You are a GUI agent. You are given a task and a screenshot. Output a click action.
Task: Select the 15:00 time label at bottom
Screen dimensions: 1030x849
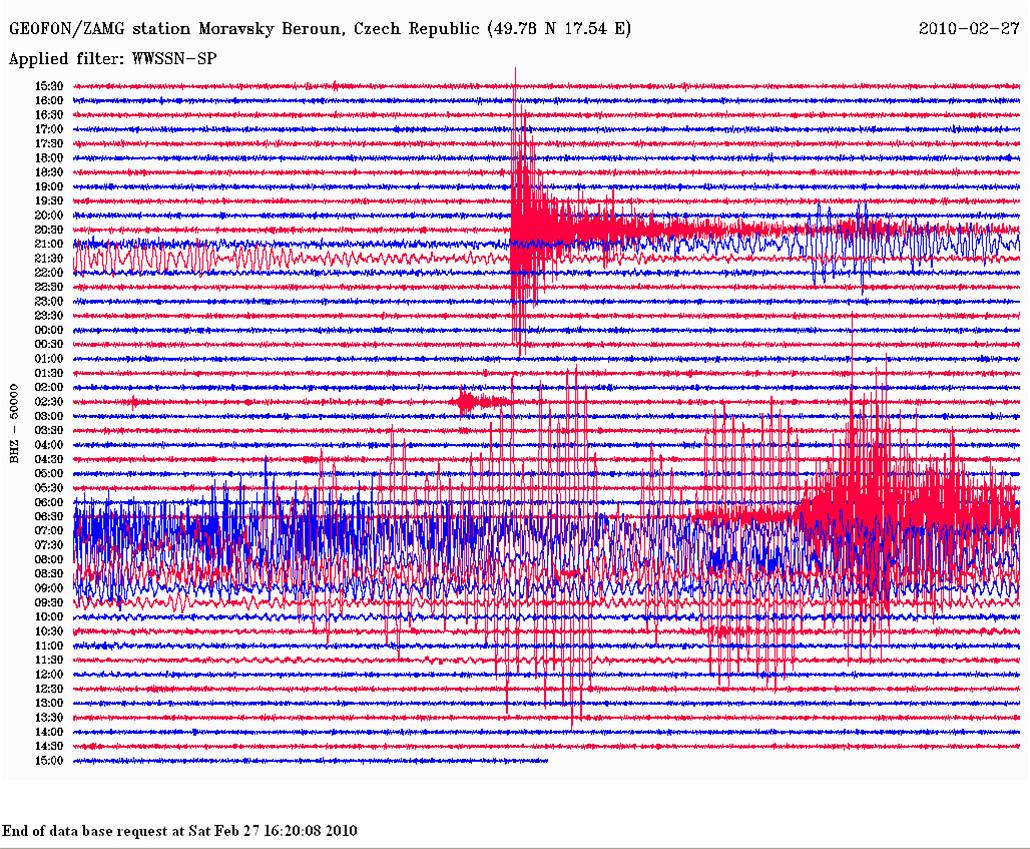pyautogui.click(x=50, y=760)
